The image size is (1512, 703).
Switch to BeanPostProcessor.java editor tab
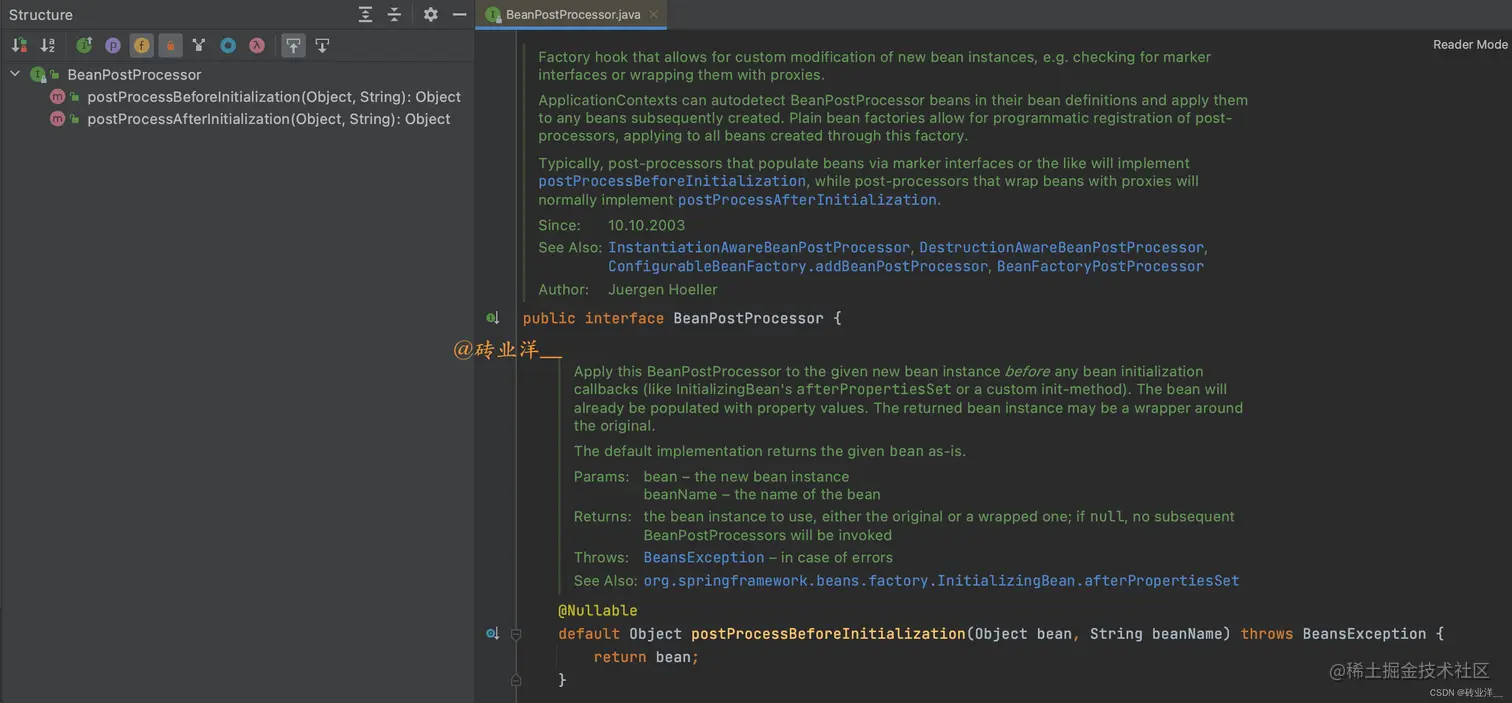pos(572,15)
